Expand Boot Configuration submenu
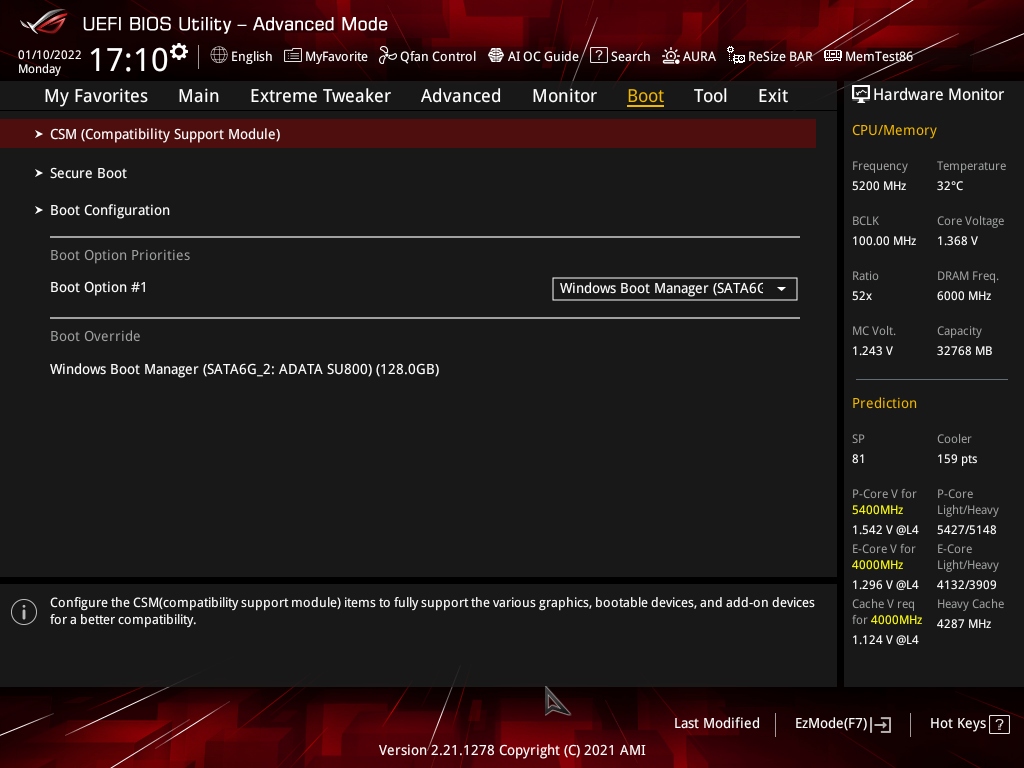The image size is (1024, 768). 110,210
